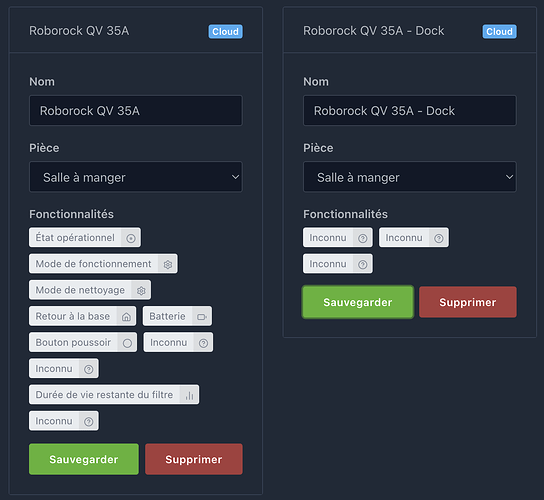Click the Batterie battery icon

pos(202,316)
